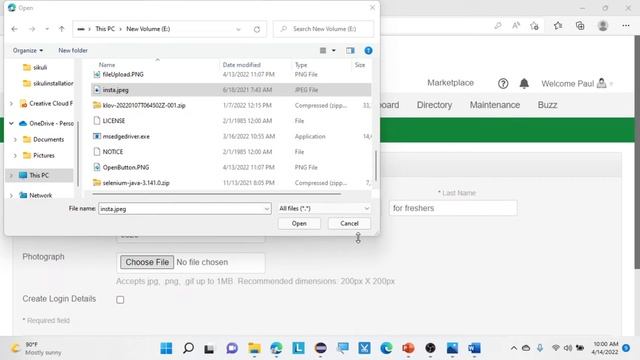Screen dimensions: 640x360
Task: Click the horizontal scrollbar of file list
Action: coord(217,194)
